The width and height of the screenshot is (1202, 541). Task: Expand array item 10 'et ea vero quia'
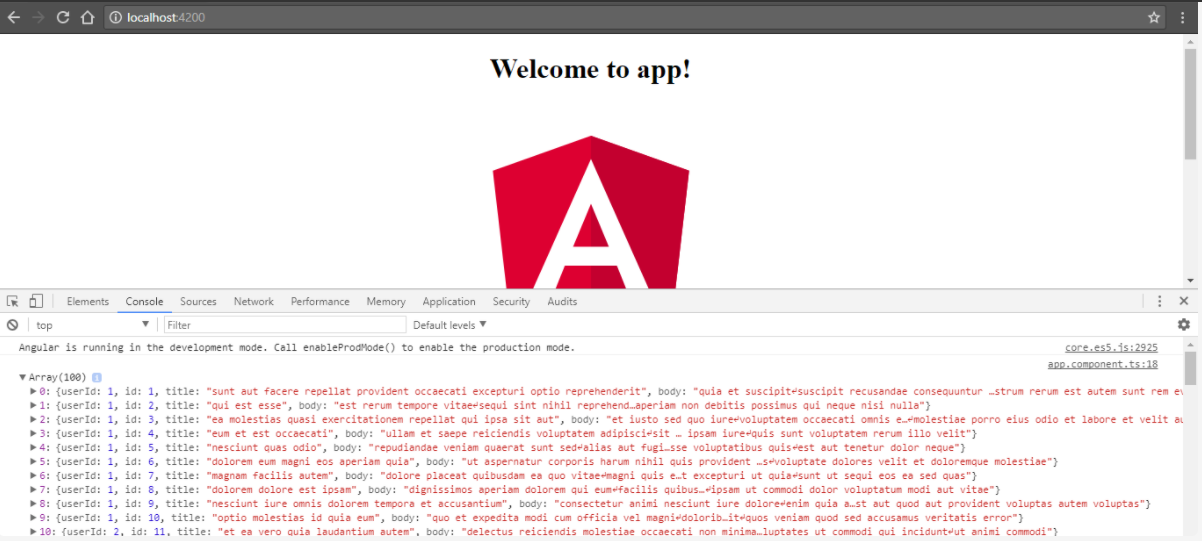pos(34,532)
